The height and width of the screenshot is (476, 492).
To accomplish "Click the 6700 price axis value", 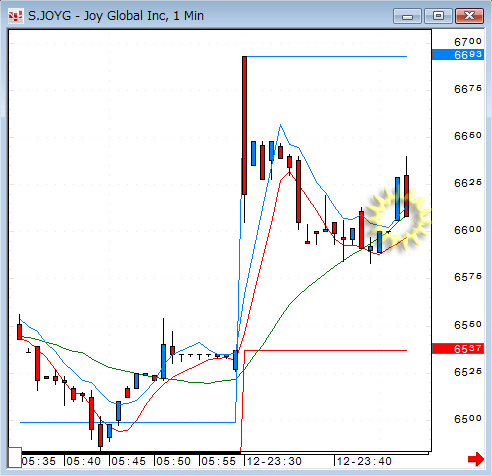I will click(468, 42).
